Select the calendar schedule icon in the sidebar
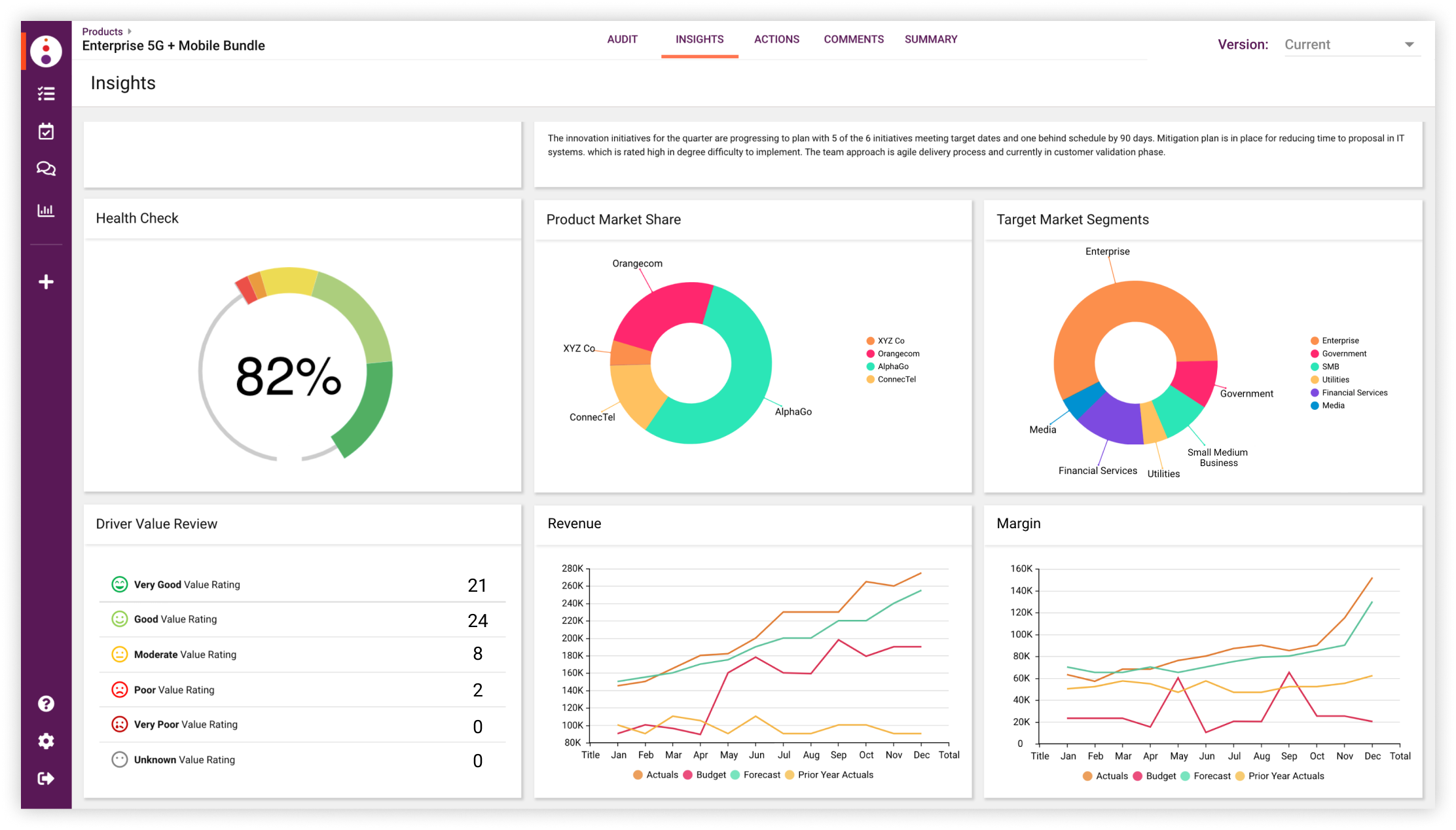The height and width of the screenshot is (830, 1456). (46, 131)
